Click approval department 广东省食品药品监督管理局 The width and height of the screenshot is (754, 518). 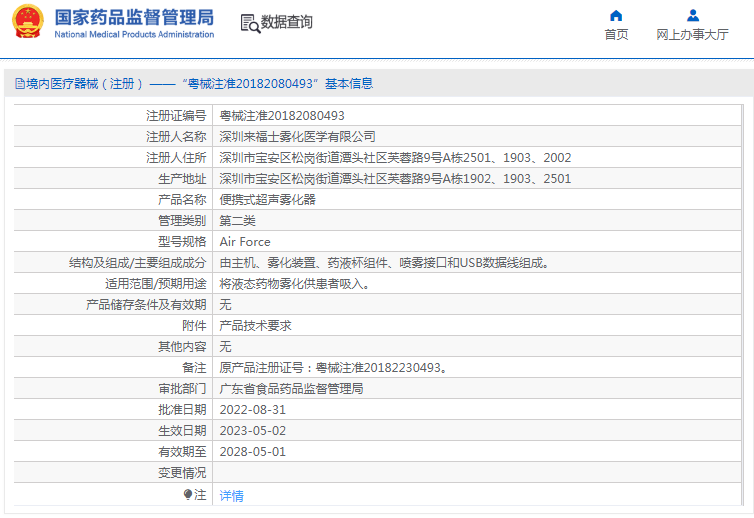(291, 389)
